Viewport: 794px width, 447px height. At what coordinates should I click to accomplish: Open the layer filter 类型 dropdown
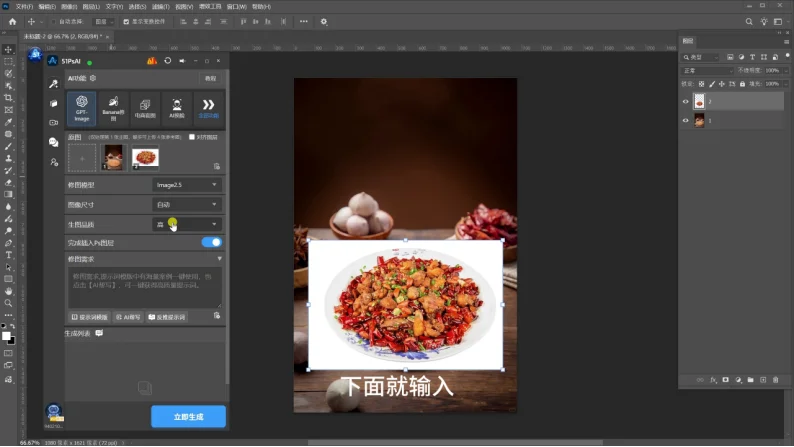pos(700,57)
